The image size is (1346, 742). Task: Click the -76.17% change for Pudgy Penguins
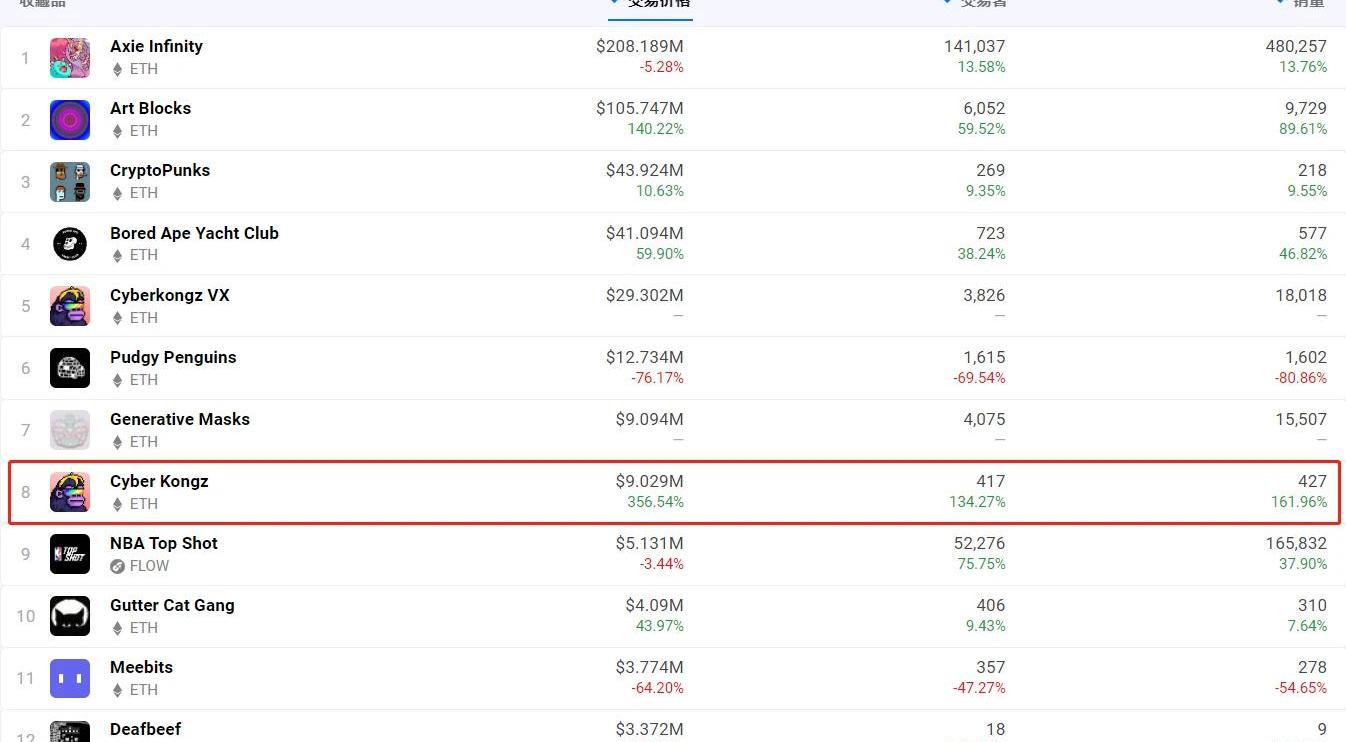pyautogui.click(x=658, y=378)
